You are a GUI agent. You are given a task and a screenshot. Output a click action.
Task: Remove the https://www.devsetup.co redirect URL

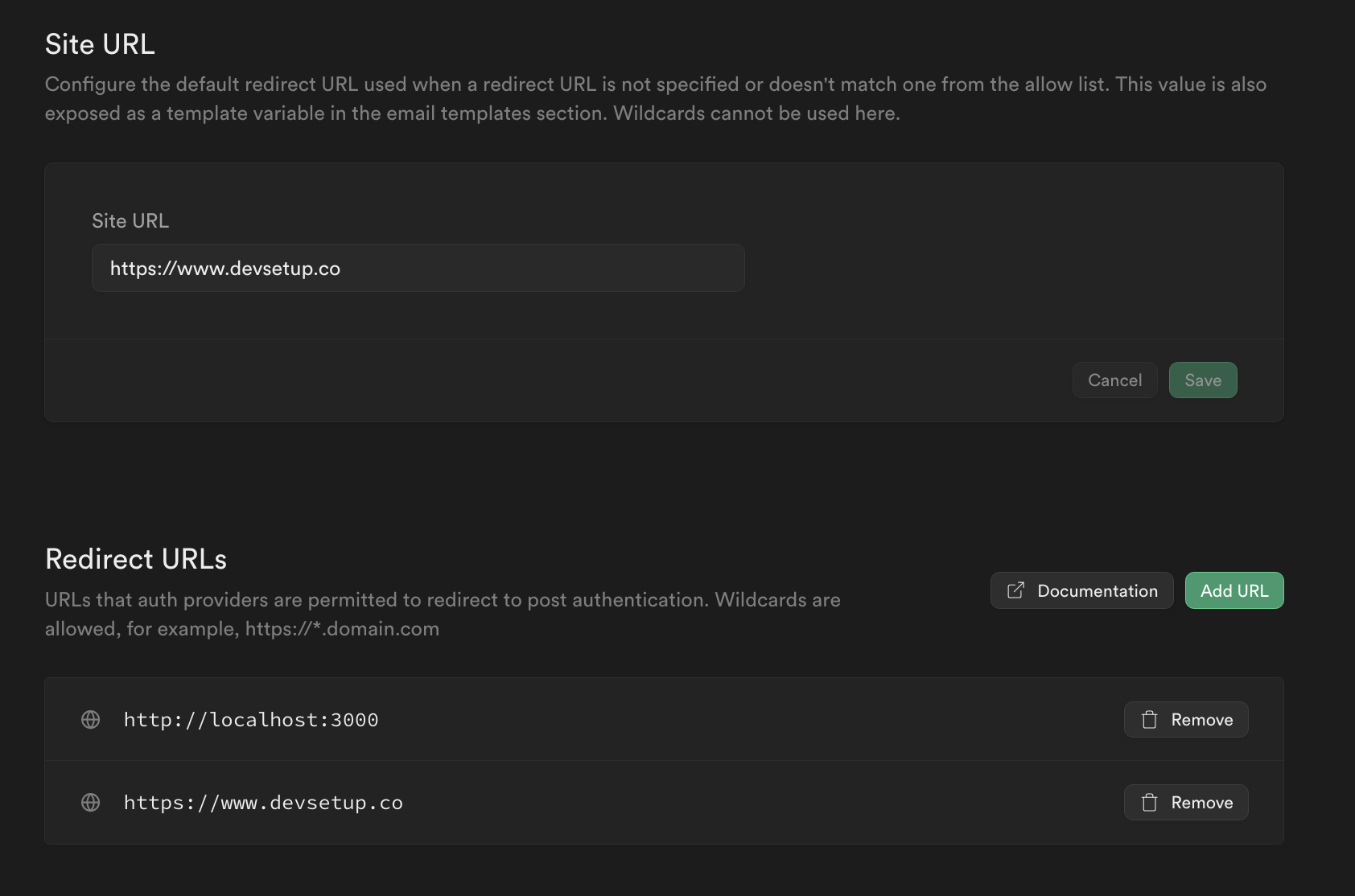coord(1185,802)
